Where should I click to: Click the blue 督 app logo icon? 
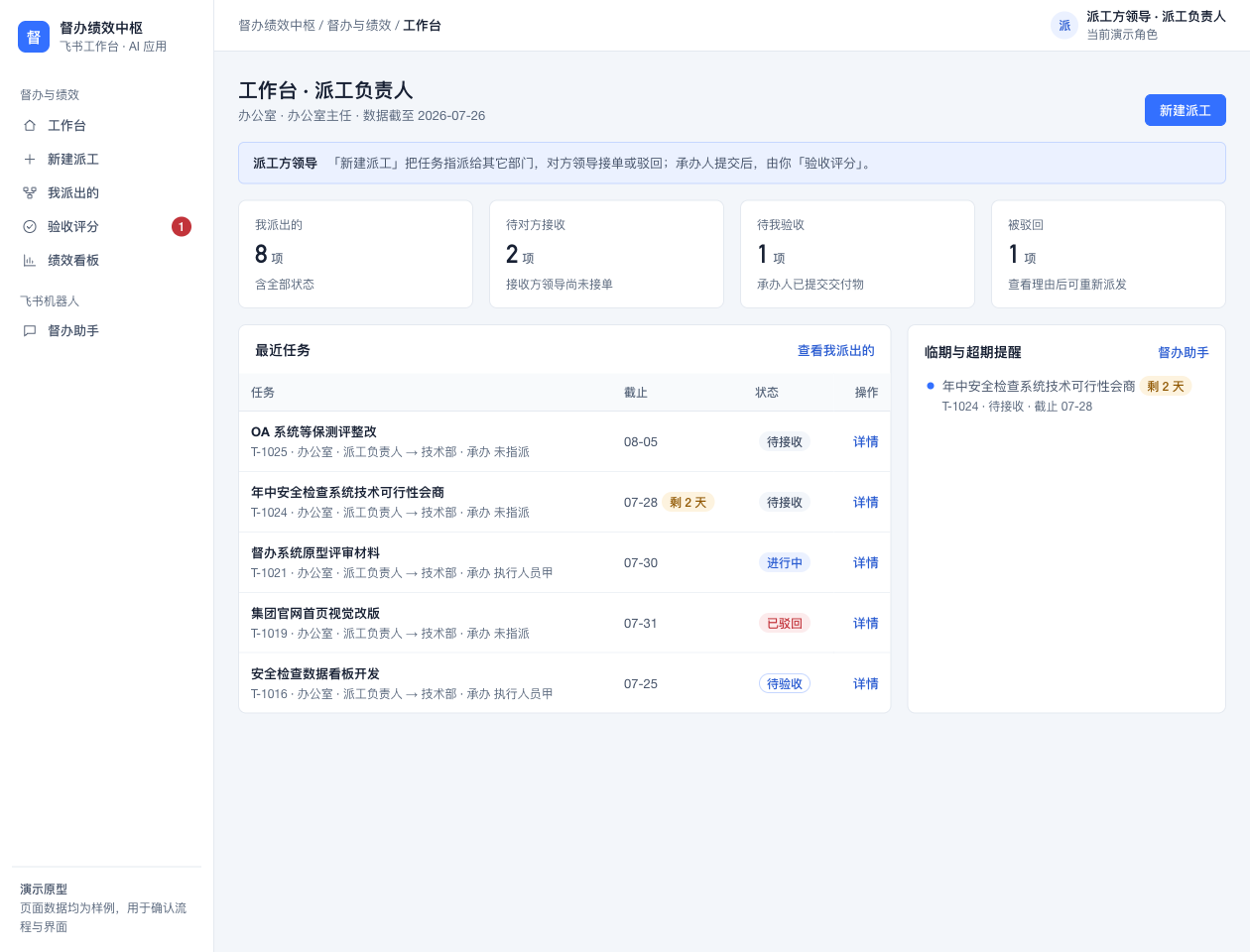coord(34,37)
